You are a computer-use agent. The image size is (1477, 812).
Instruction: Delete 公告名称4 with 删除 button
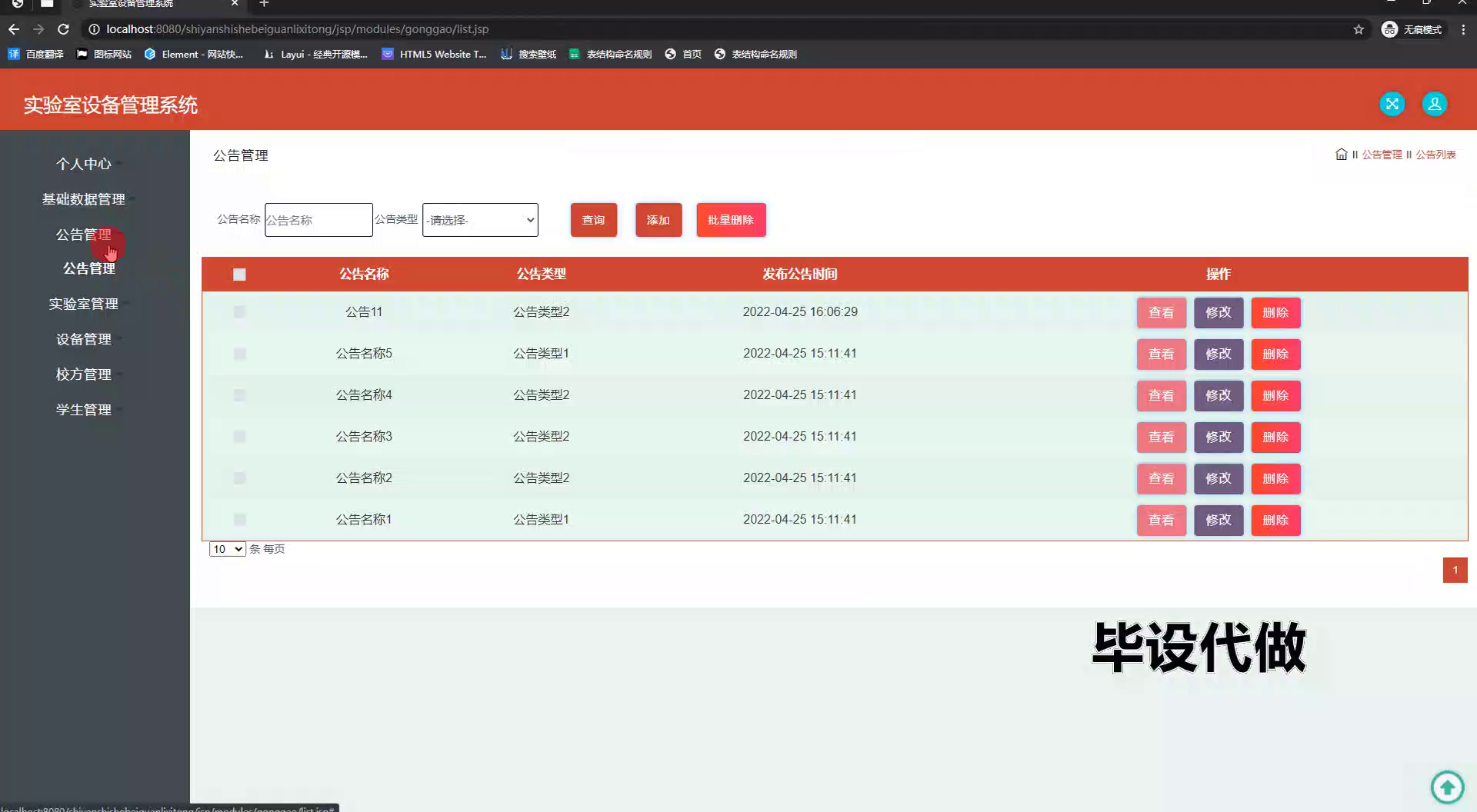pyautogui.click(x=1275, y=396)
